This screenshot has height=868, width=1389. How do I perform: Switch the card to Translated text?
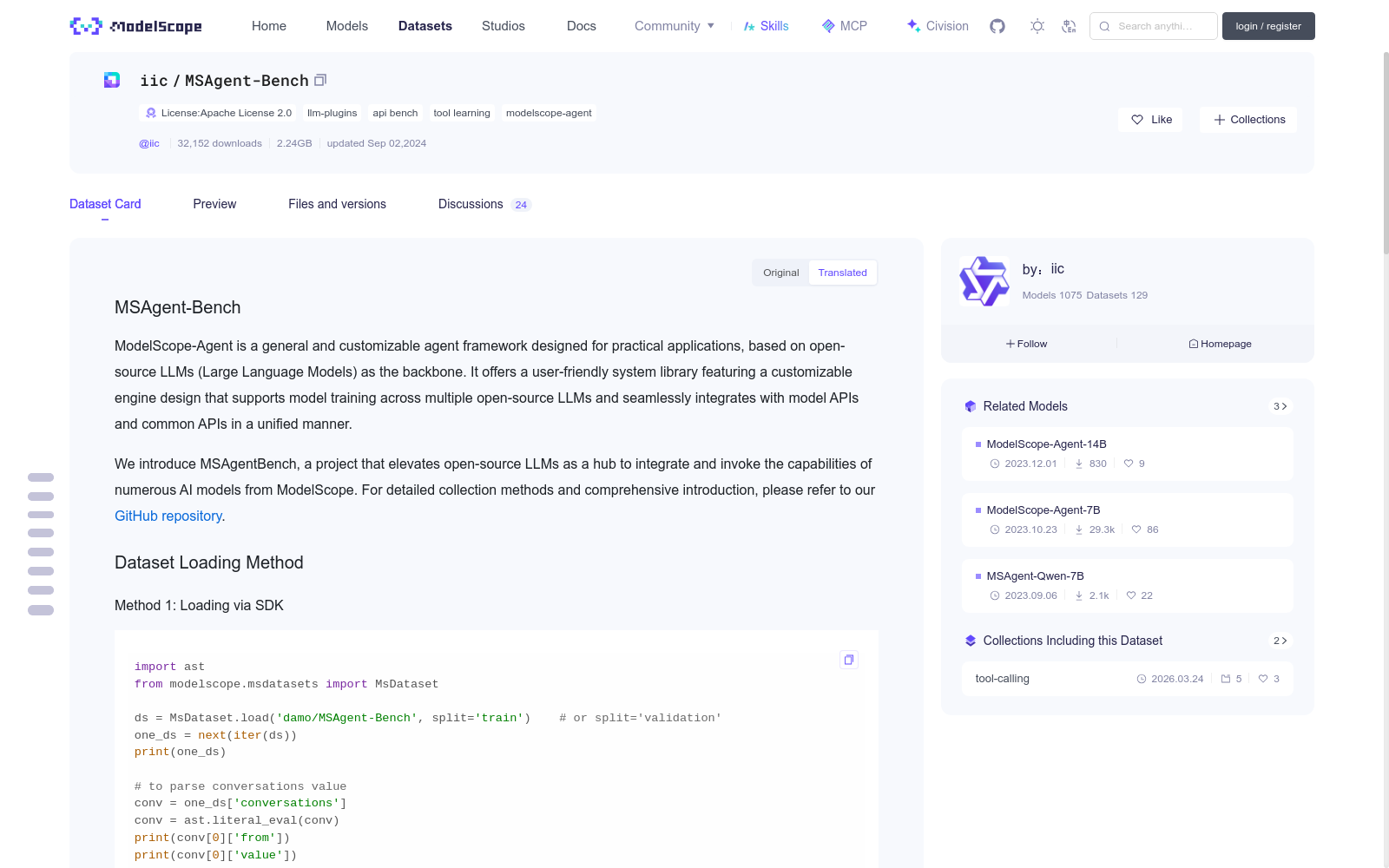point(843,273)
